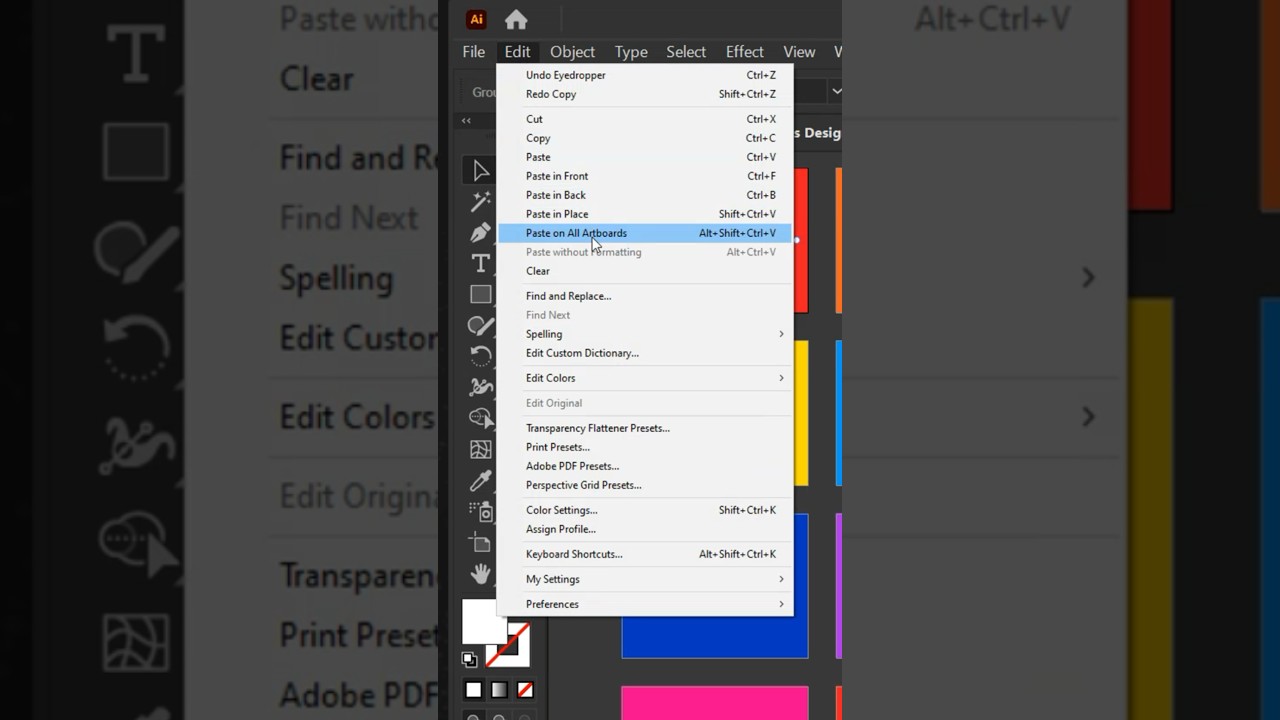The width and height of the screenshot is (1280, 720).
Task: Choose Paste with Ctrl+V shortcut
Action: coord(646,157)
